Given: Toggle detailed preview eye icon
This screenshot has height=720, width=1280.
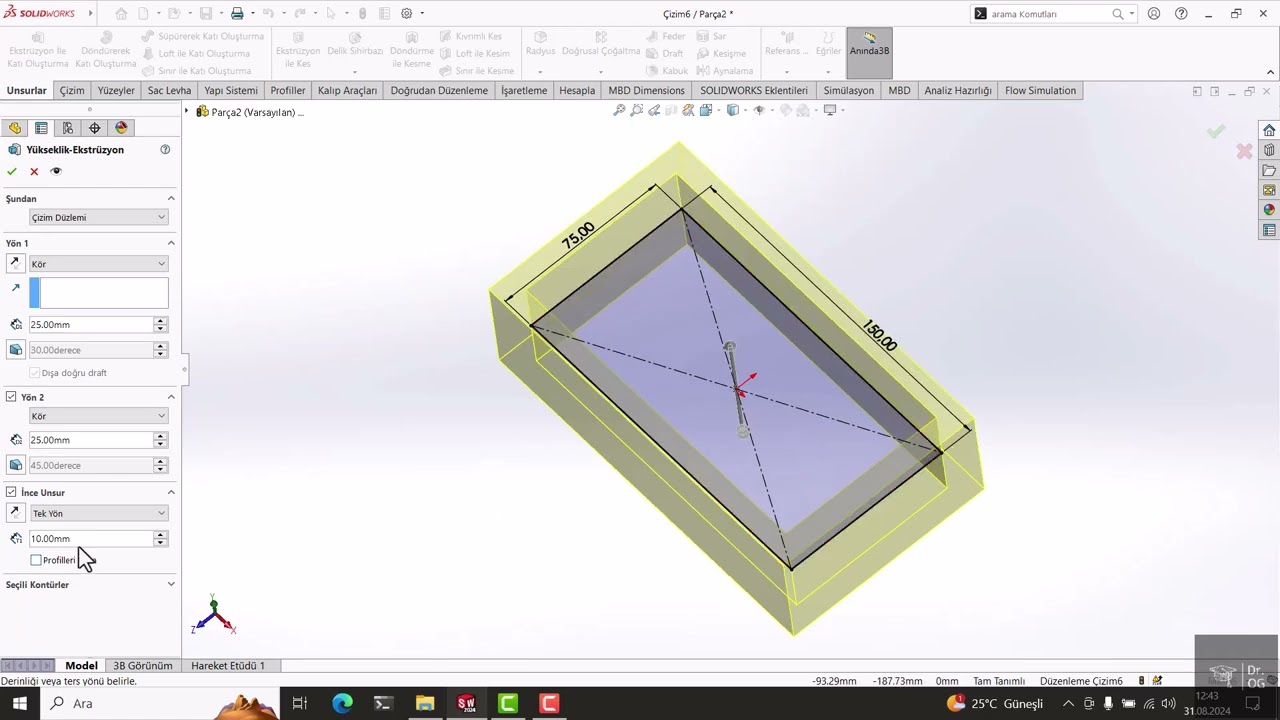Looking at the screenshot, I should pyautogui.click(x=56, y=171).
